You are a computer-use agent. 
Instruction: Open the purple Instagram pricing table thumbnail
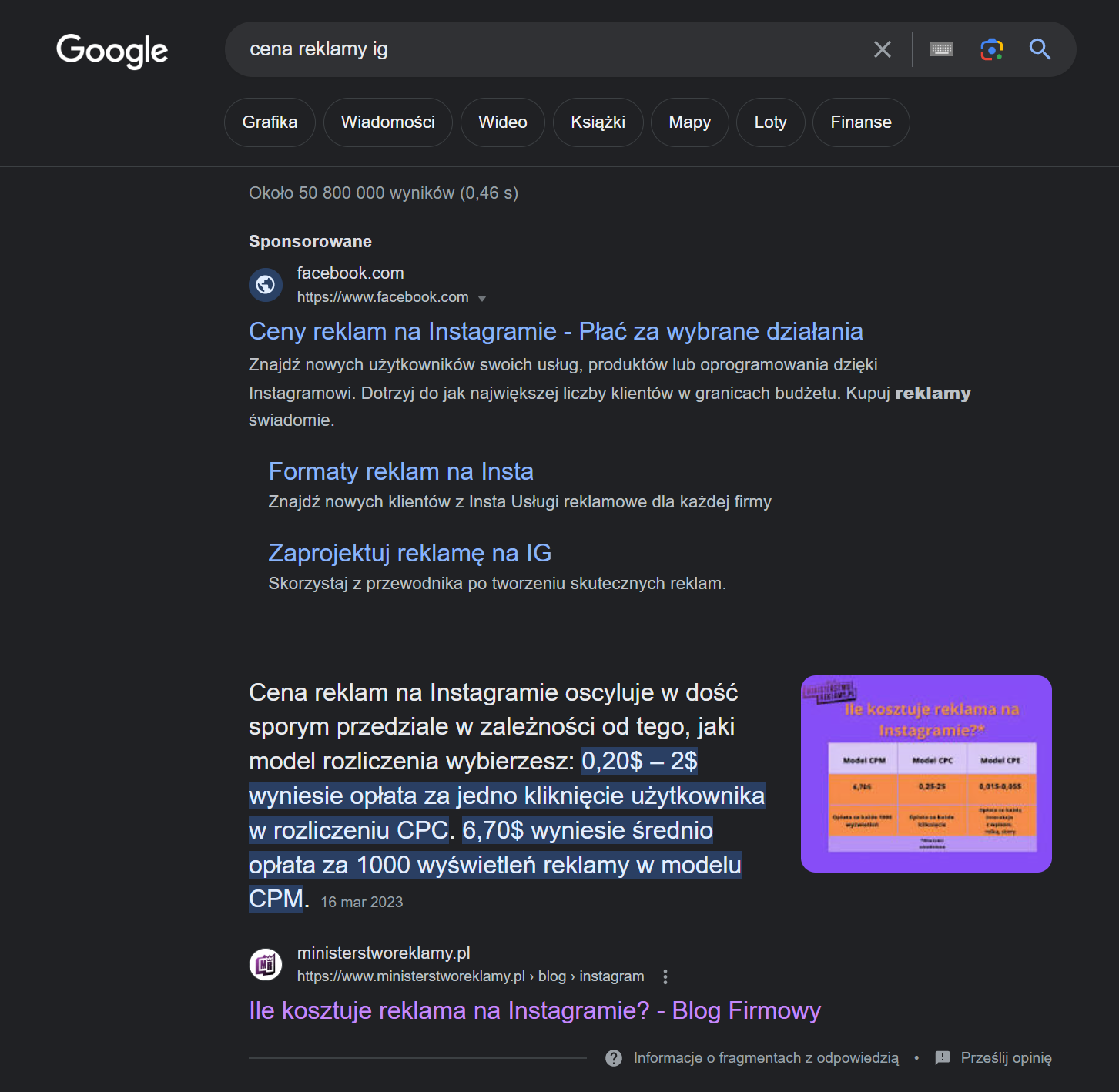pyautogui.click(x=926, y=774)
